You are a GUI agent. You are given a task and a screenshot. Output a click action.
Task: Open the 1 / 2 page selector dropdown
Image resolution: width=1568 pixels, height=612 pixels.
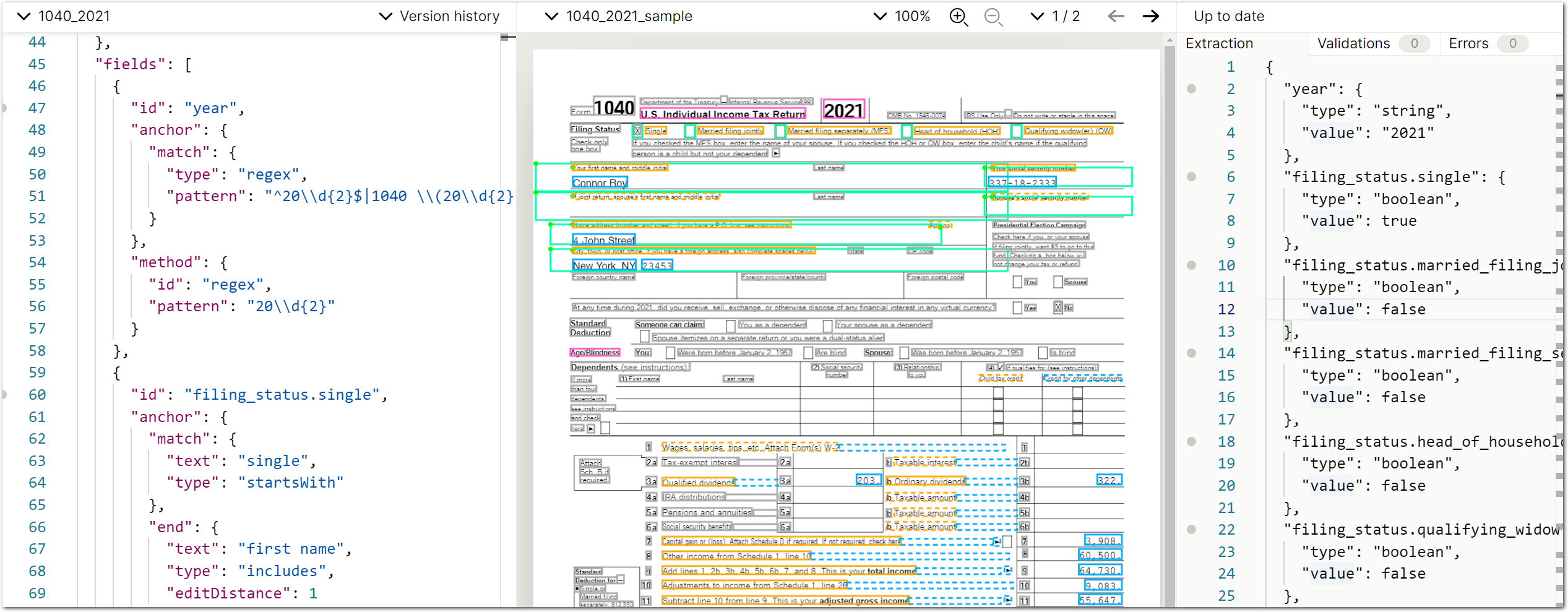(x=1055, y=16)
